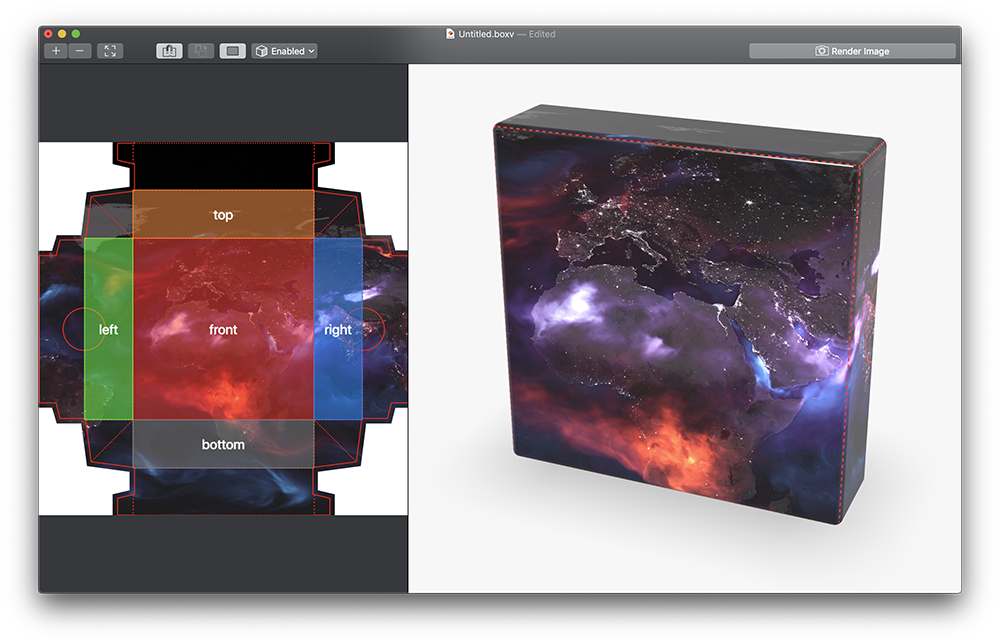1000x644 pixels.
Task: Select the left face region
Action: (x=108, y=329)
